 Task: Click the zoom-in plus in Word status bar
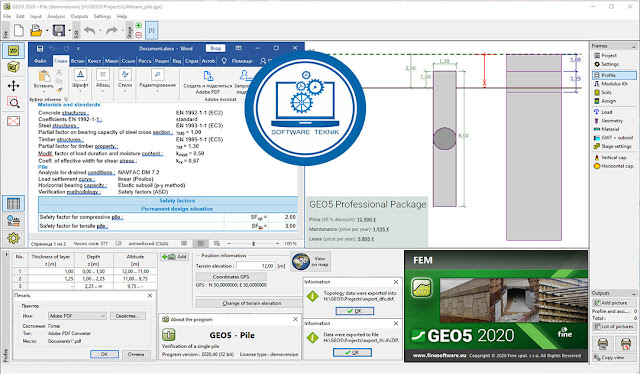278,244
